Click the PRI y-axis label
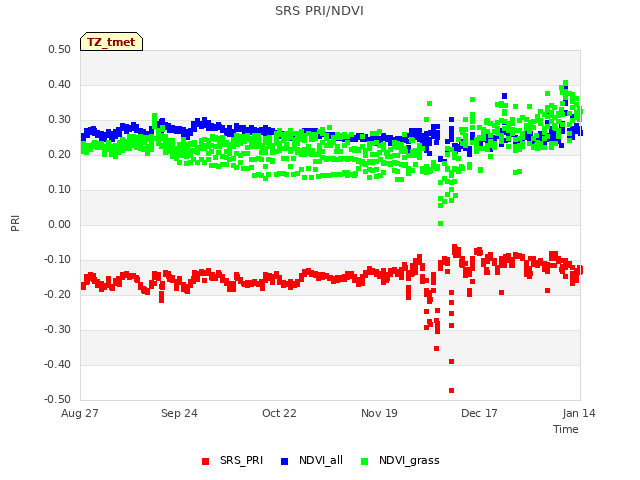 [15, 223]
